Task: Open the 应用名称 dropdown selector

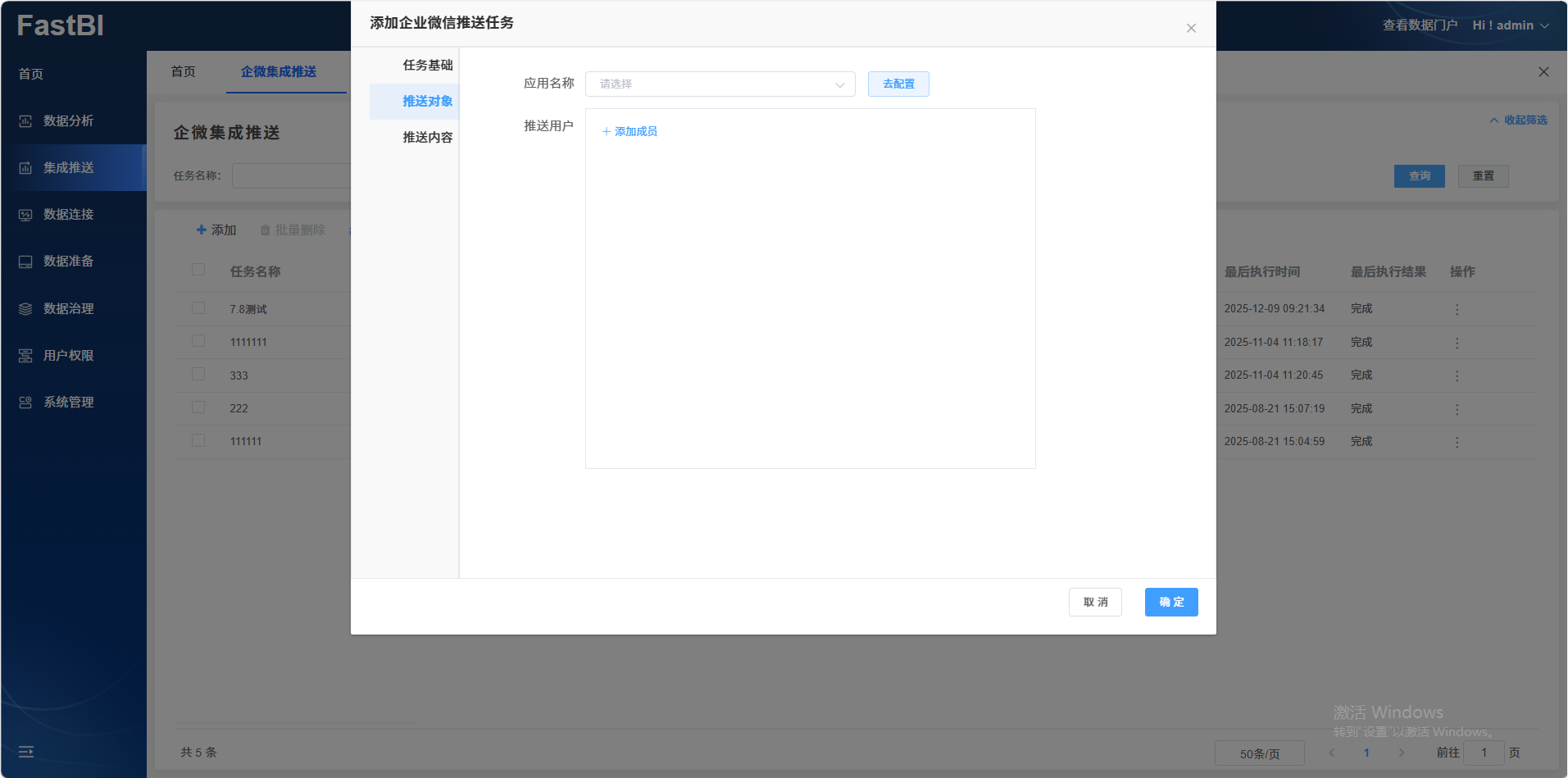Action: 720,84
